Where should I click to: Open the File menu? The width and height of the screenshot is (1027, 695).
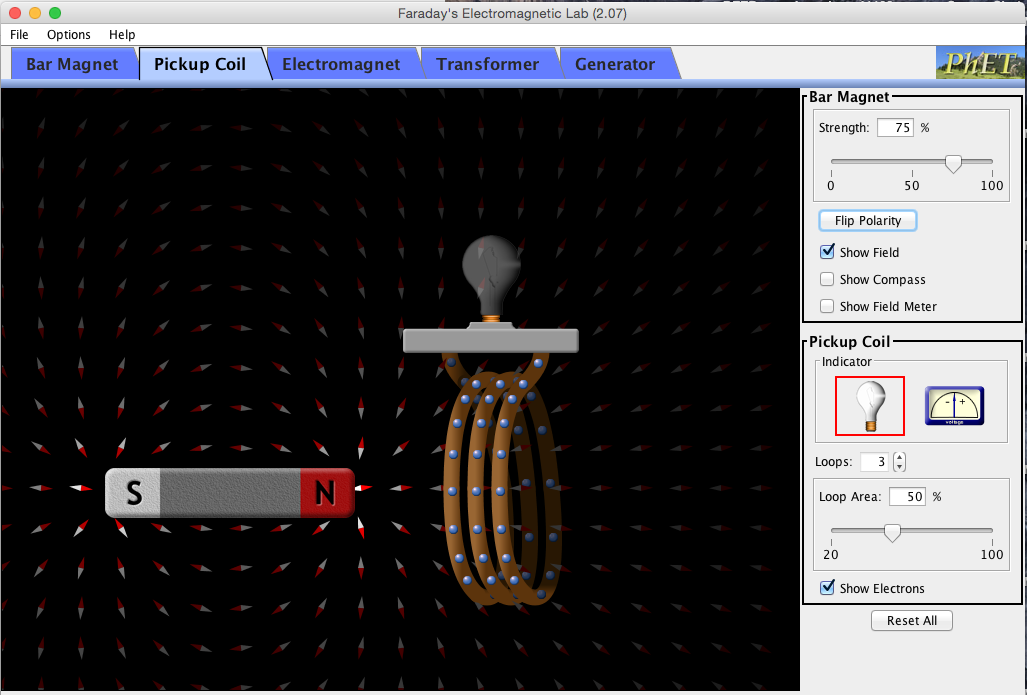(19, 35)
